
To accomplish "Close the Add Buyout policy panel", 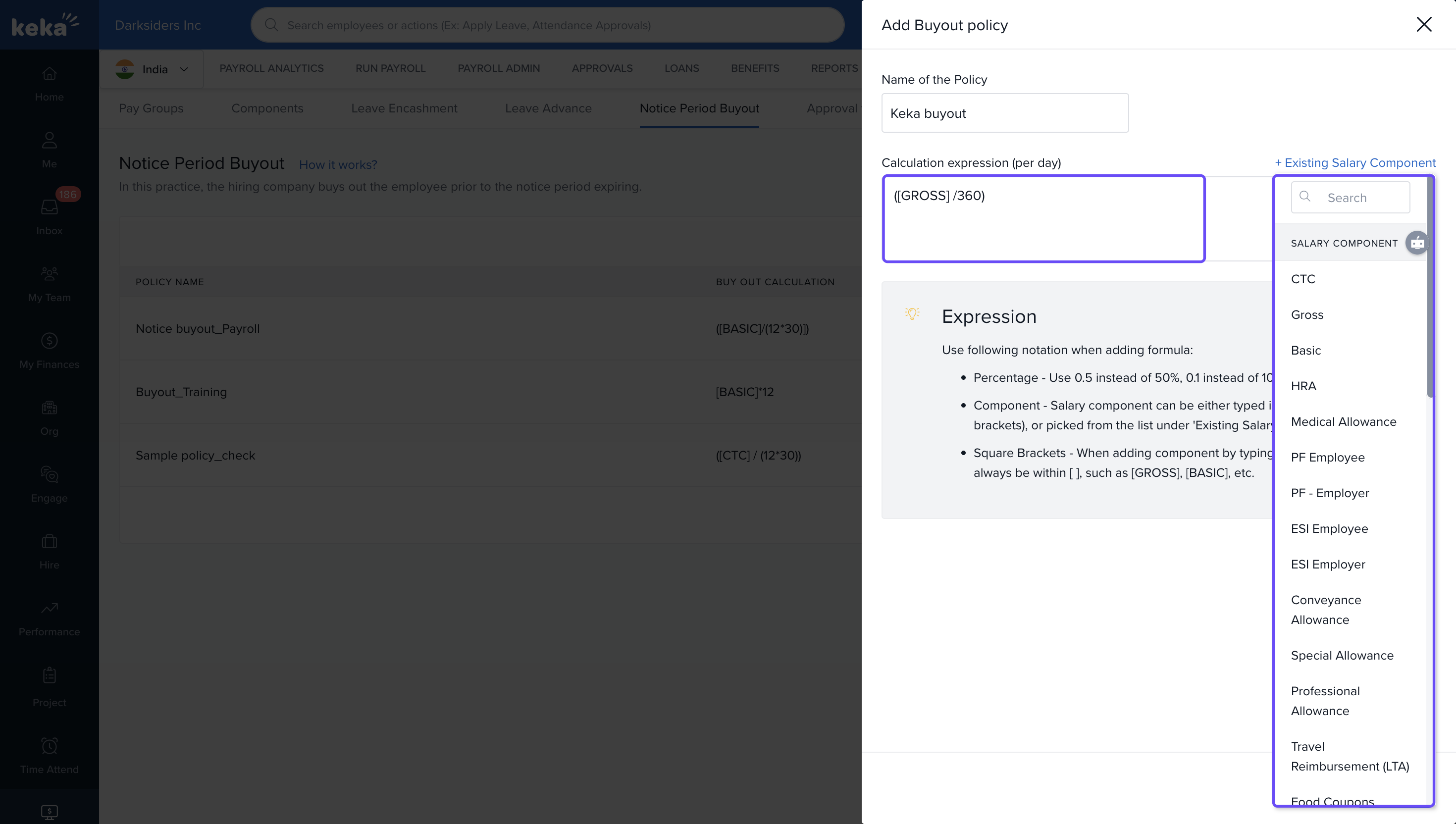I will 1423,24.
